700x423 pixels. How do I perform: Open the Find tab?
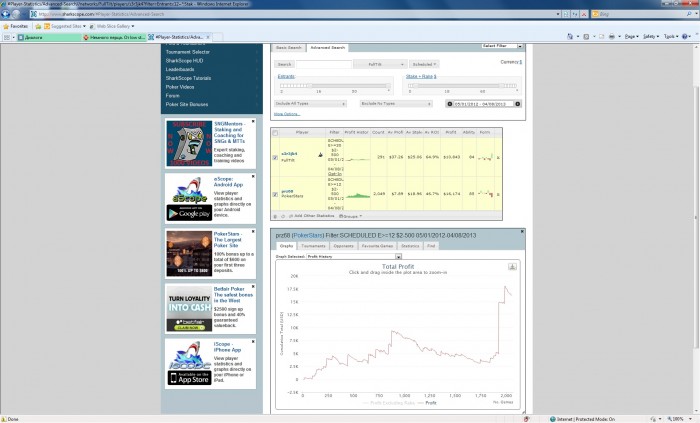[431, 246]
